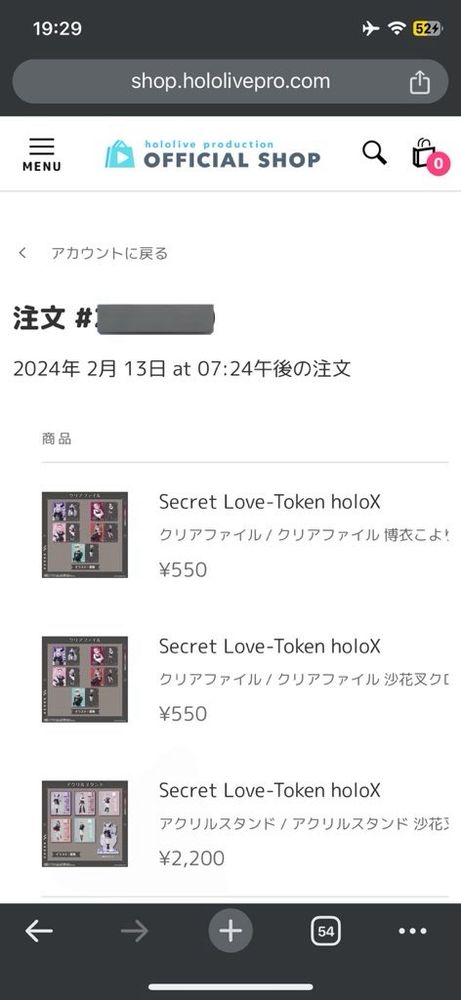Viewport: 461px width, 1000px height.
Task: Tap the share icon in address bar
Action: [420, 82]
